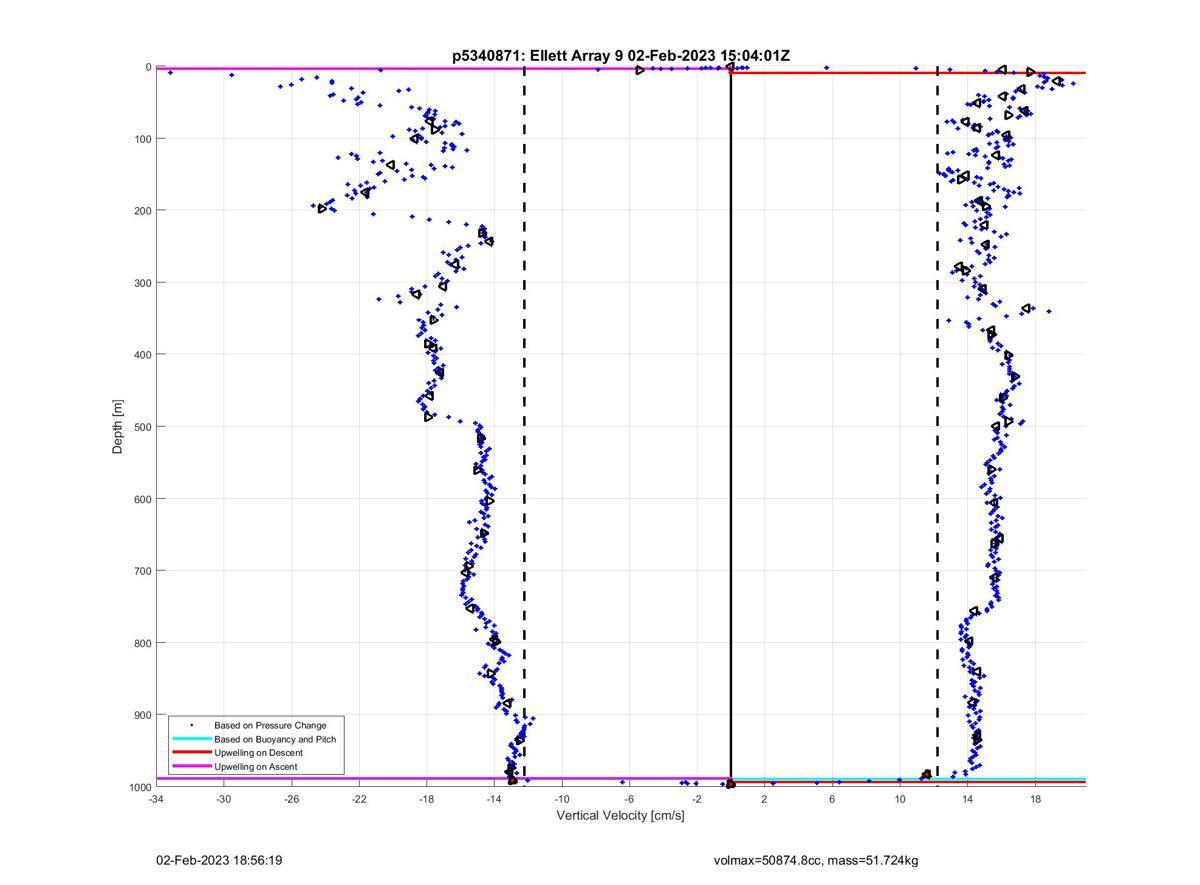Image resolution: width=1200 pixels, height=885 pixels.
Task: Click the leftmost blue data point near -33 cm/s
Action: click(x=170, y=72)
